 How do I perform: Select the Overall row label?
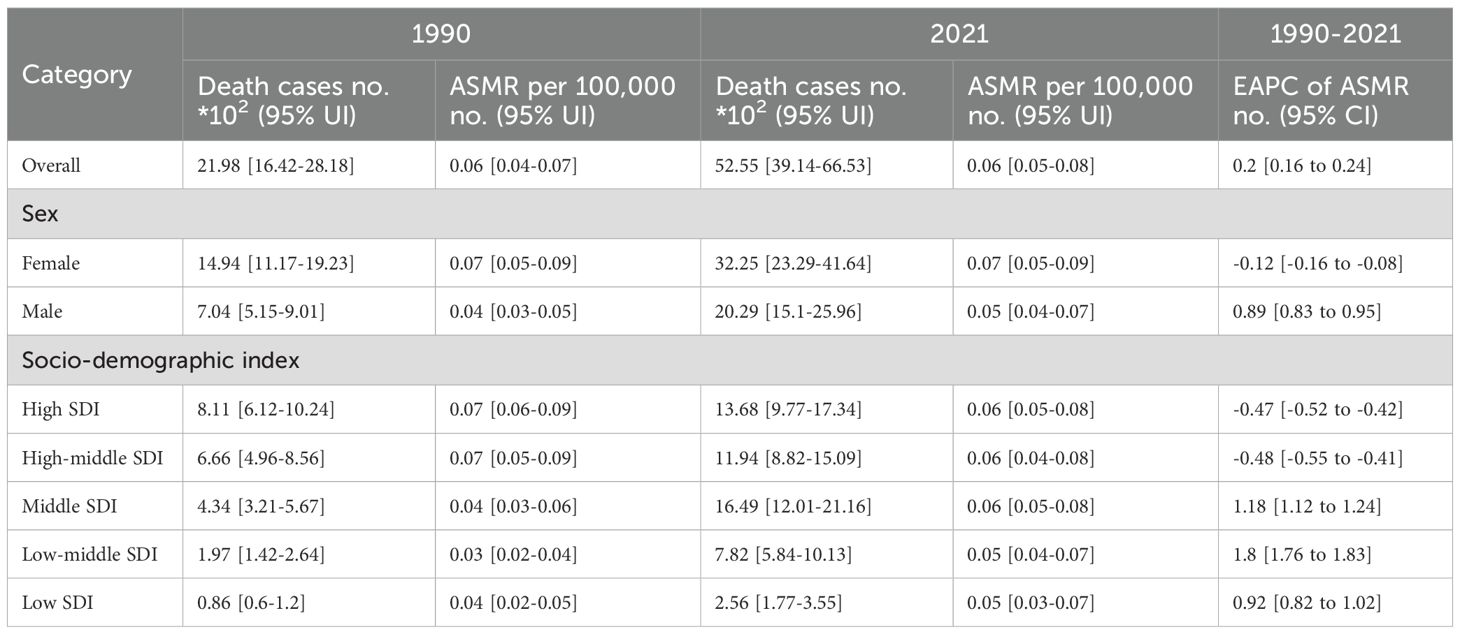(51, 166)
